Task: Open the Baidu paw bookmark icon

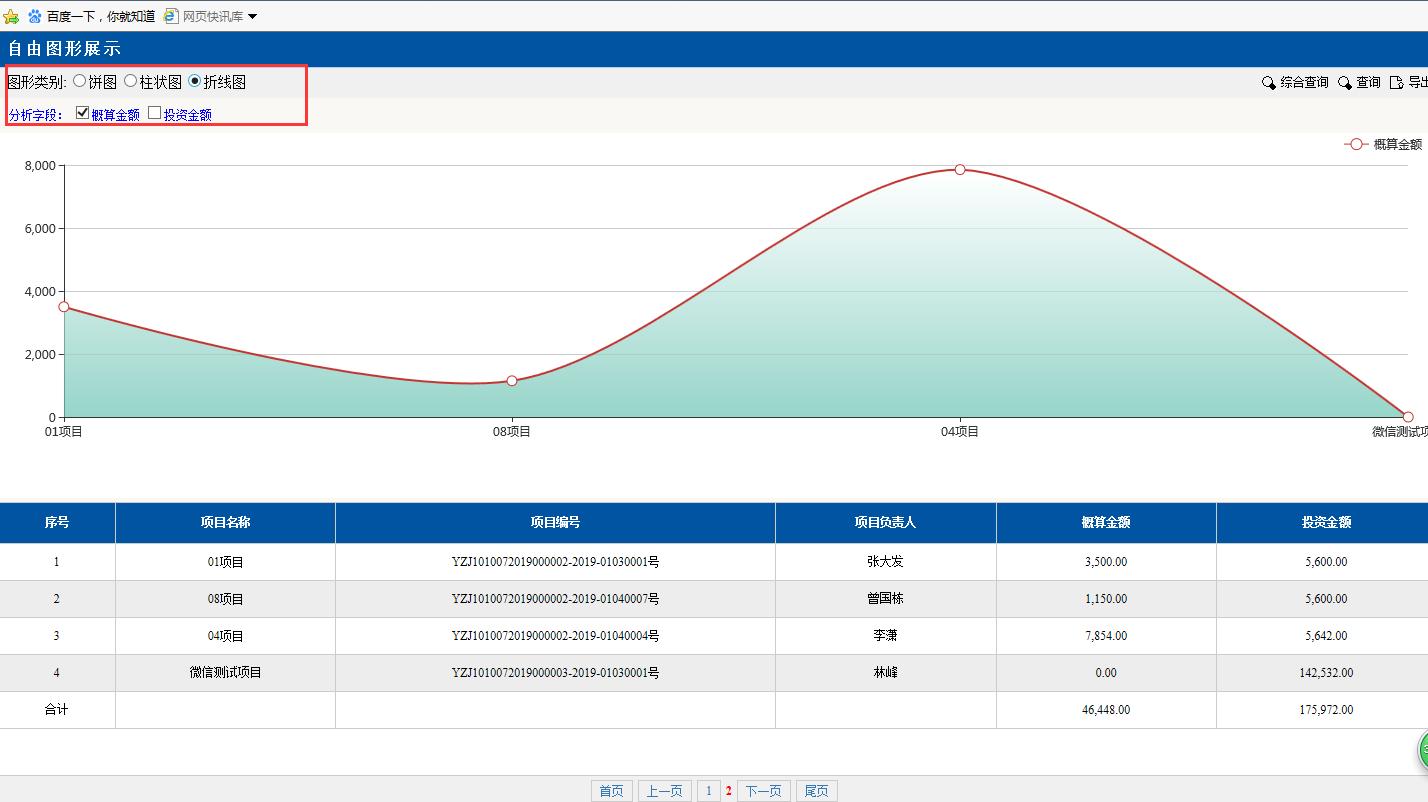Action: (x=35, y=16)
